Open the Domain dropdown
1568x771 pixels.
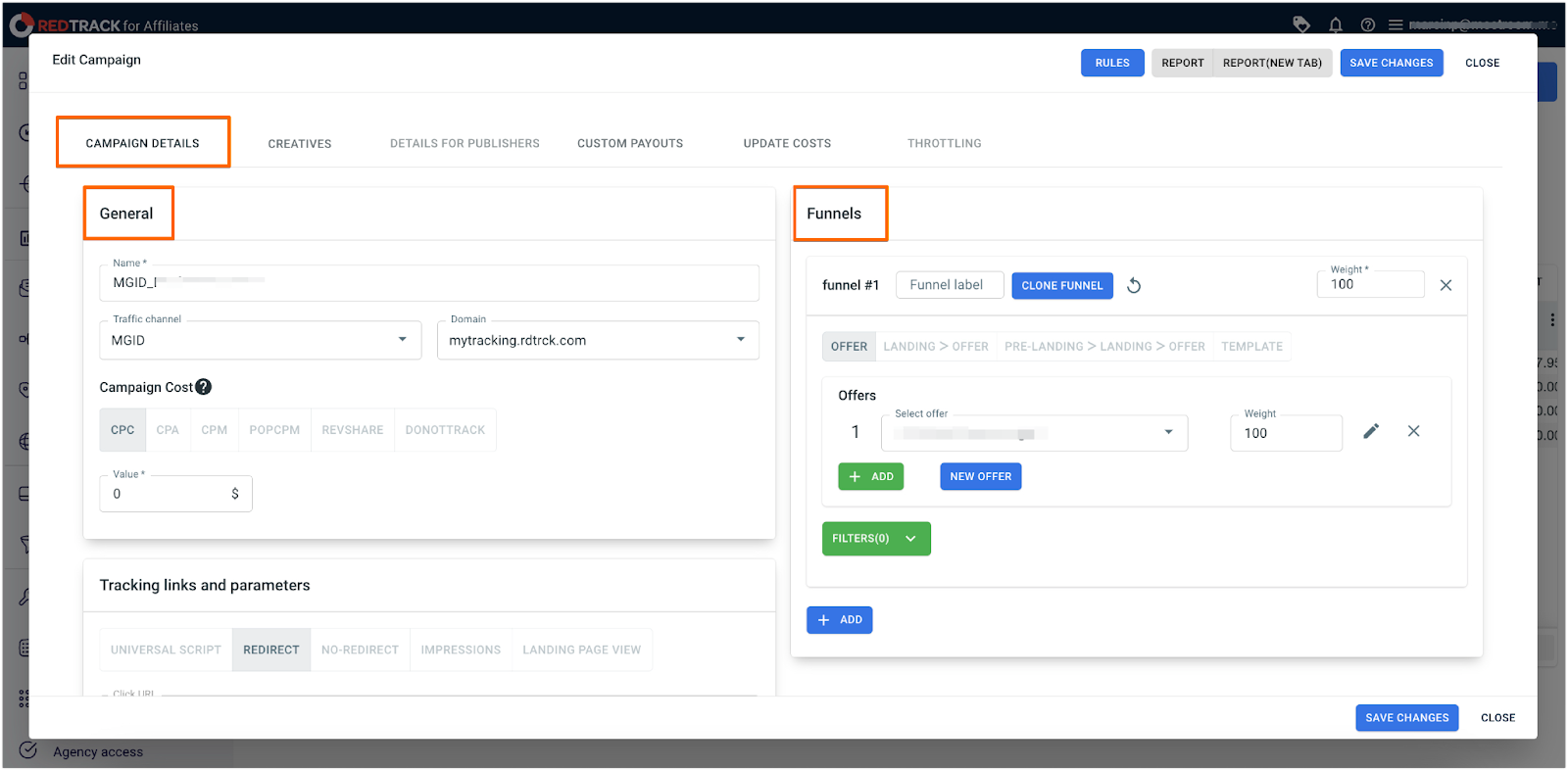(597, 340)
